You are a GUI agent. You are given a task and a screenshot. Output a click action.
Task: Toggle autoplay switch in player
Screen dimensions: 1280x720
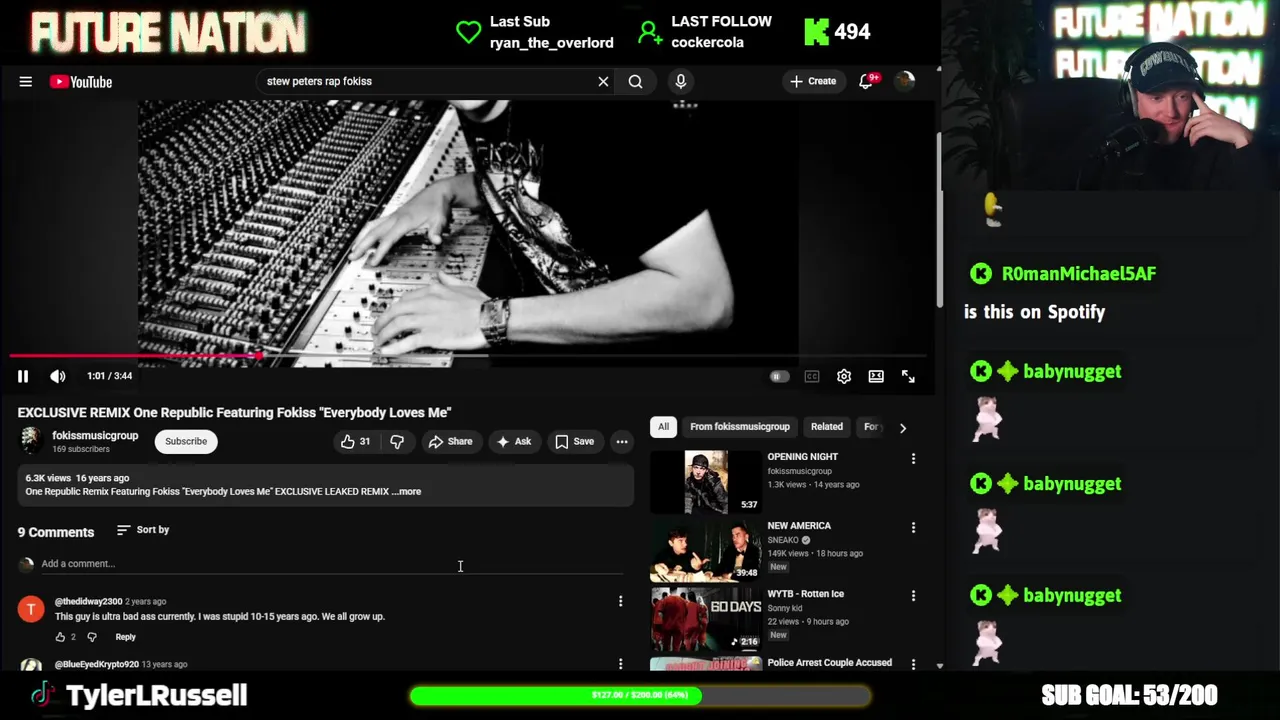(779, 376)
